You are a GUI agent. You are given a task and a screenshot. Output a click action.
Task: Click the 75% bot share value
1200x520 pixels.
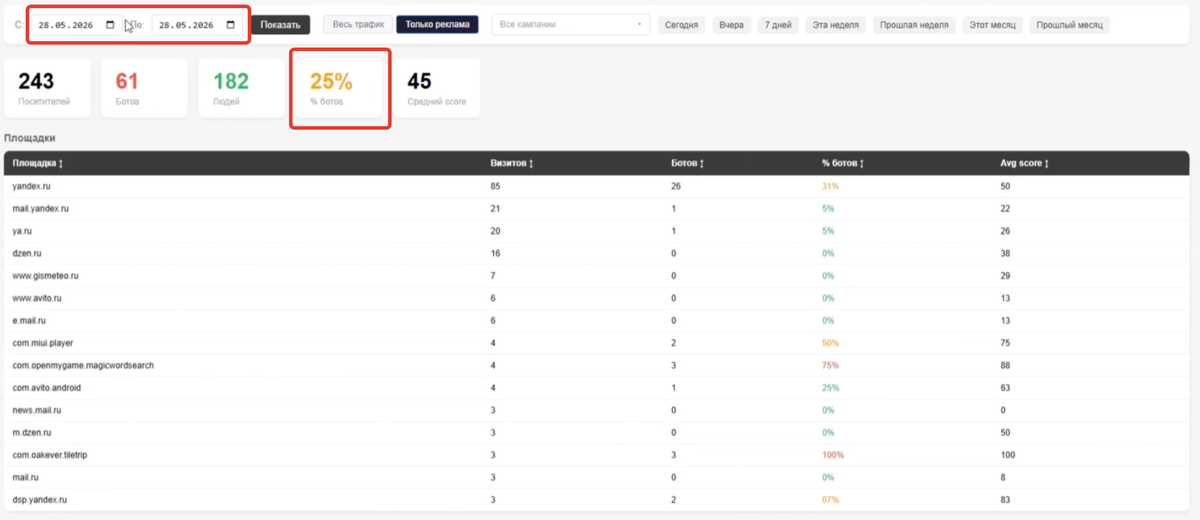pyautogui.click(x=830, y=365)
